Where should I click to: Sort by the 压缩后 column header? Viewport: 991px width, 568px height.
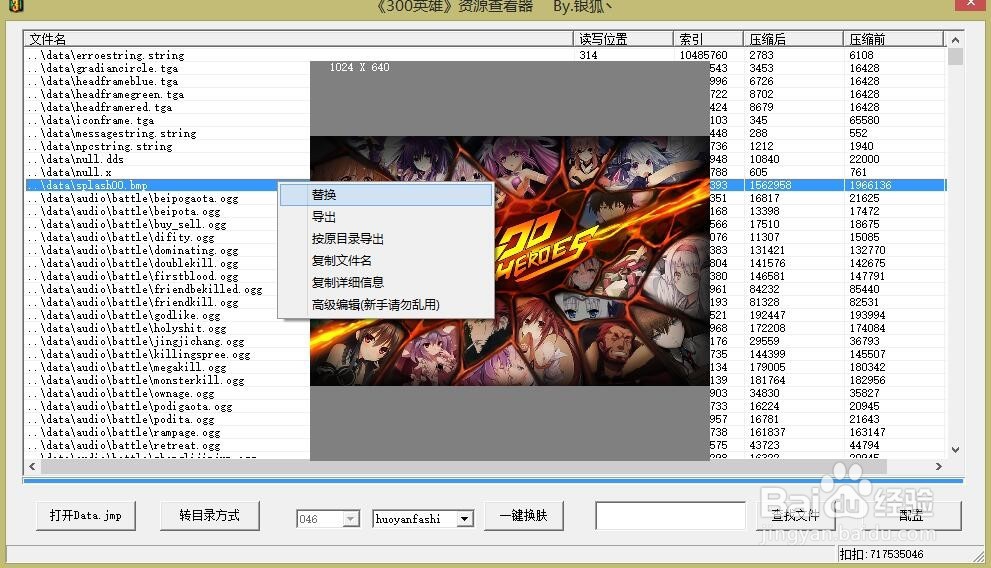793,39
